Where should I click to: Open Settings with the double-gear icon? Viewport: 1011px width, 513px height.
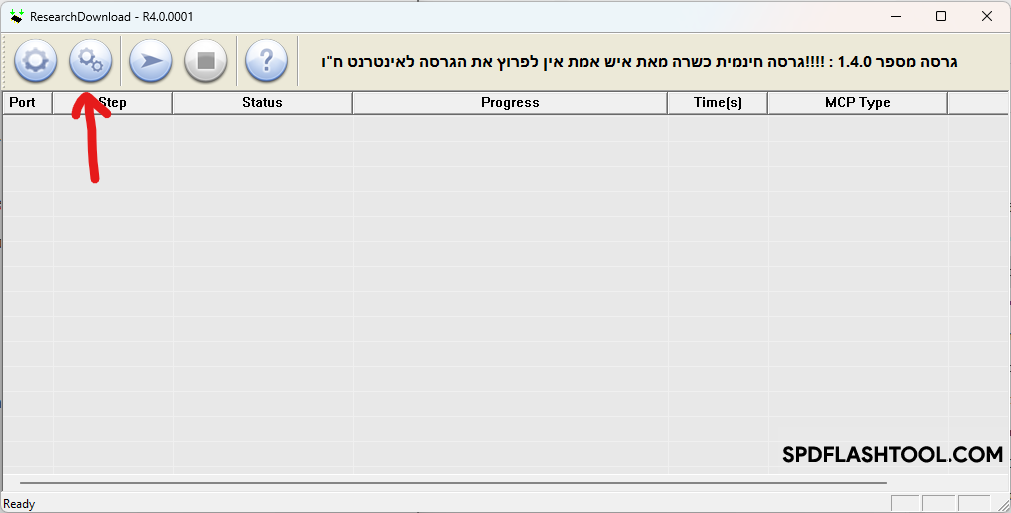[x=90, y=61]
